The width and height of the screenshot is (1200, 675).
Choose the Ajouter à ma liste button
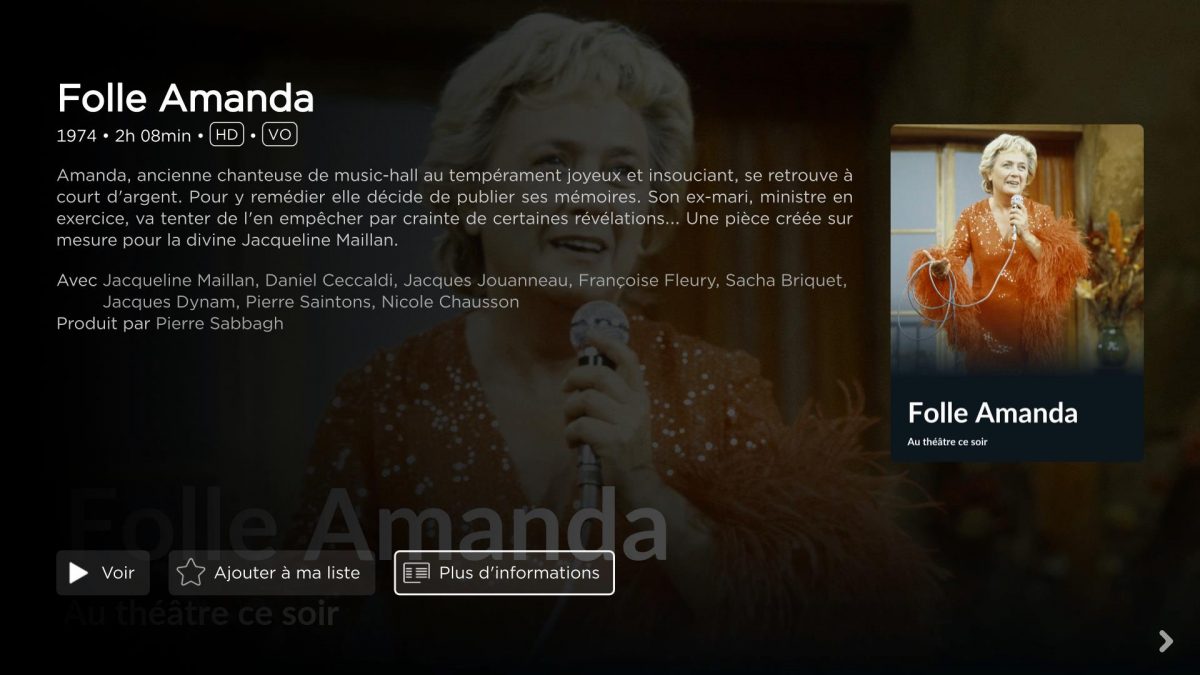272,573
